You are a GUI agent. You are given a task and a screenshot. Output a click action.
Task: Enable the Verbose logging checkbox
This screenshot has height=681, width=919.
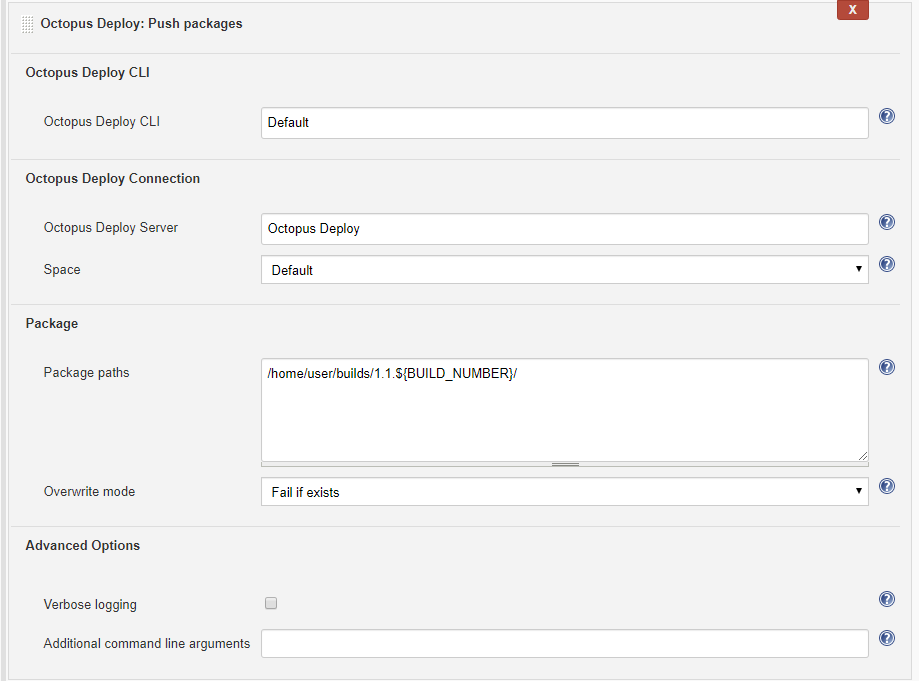click(x=271, y=604)
